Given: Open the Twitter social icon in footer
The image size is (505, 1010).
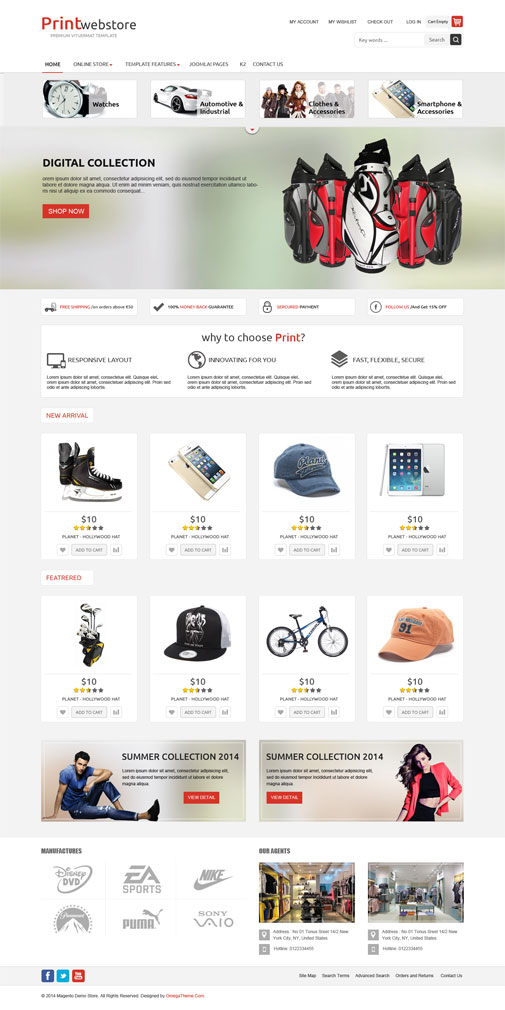Looking at the screenshot, I should (x=63, y=975).
